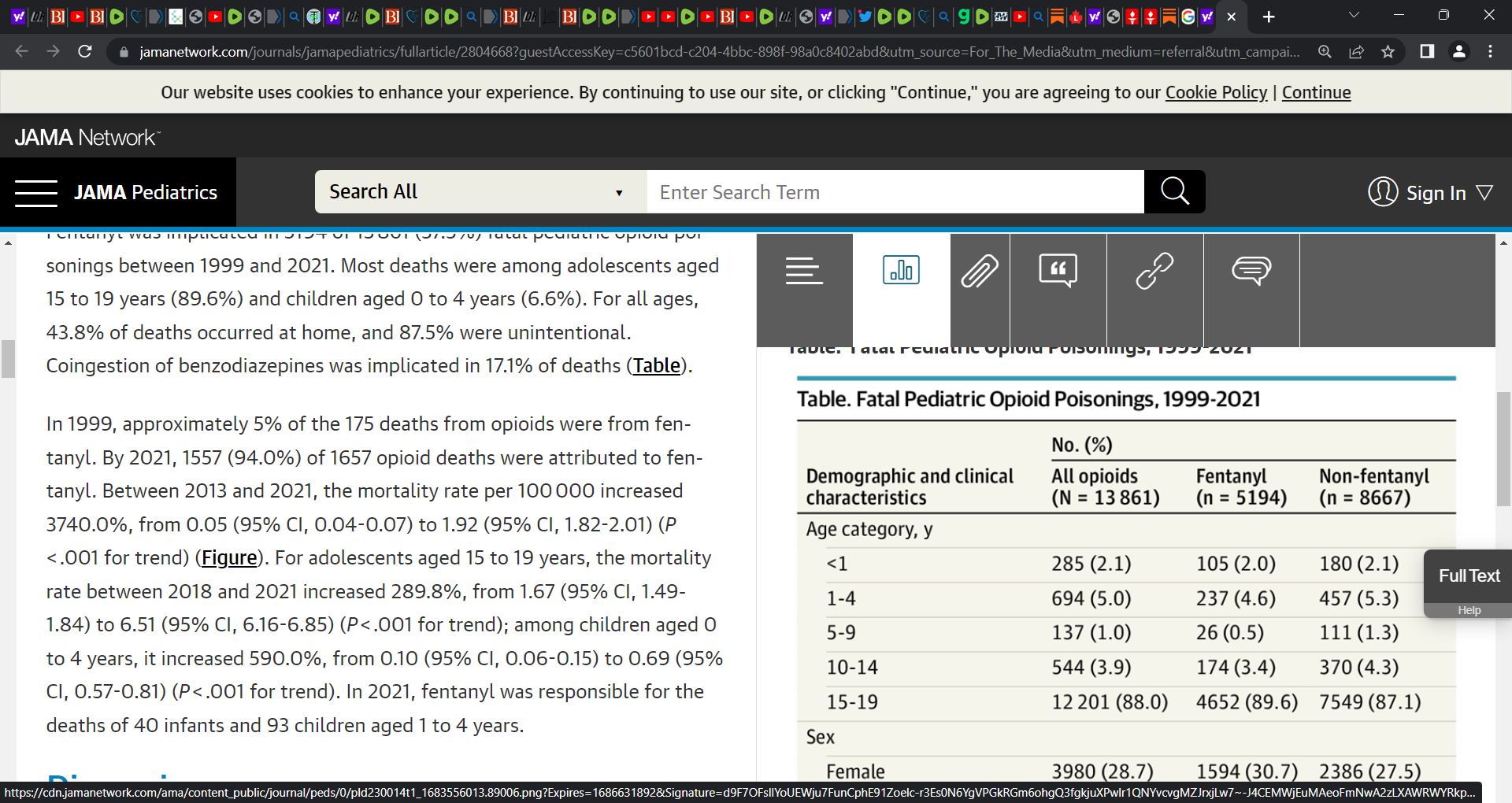Image resolution: width=1512 pixels, height=803 pixels.
Task: Click the Full Text button
Action: [1469, 576]
